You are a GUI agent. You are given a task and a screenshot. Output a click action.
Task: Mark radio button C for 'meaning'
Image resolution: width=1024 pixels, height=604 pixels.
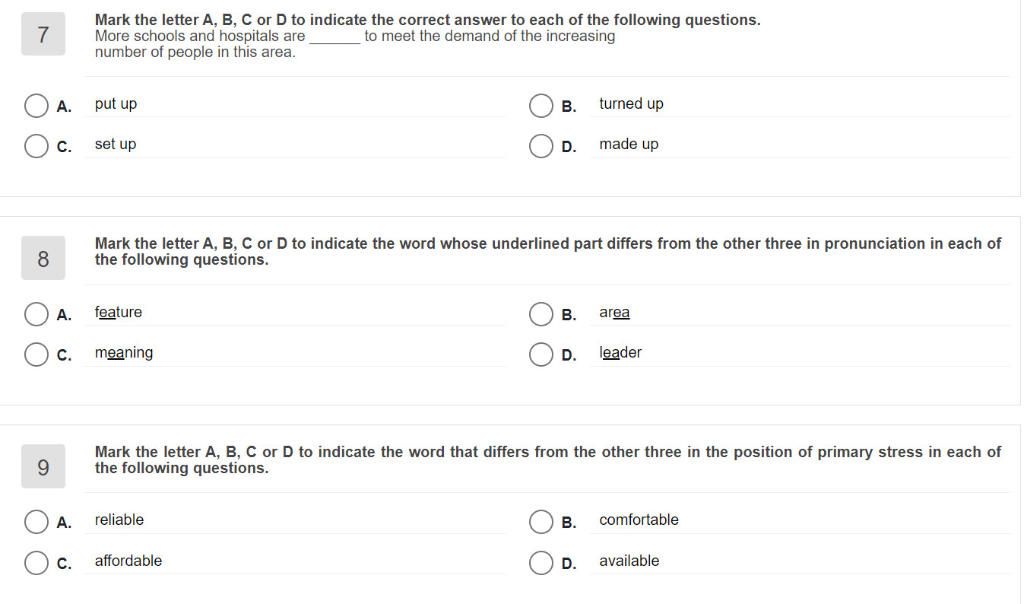tap(36, 355)
